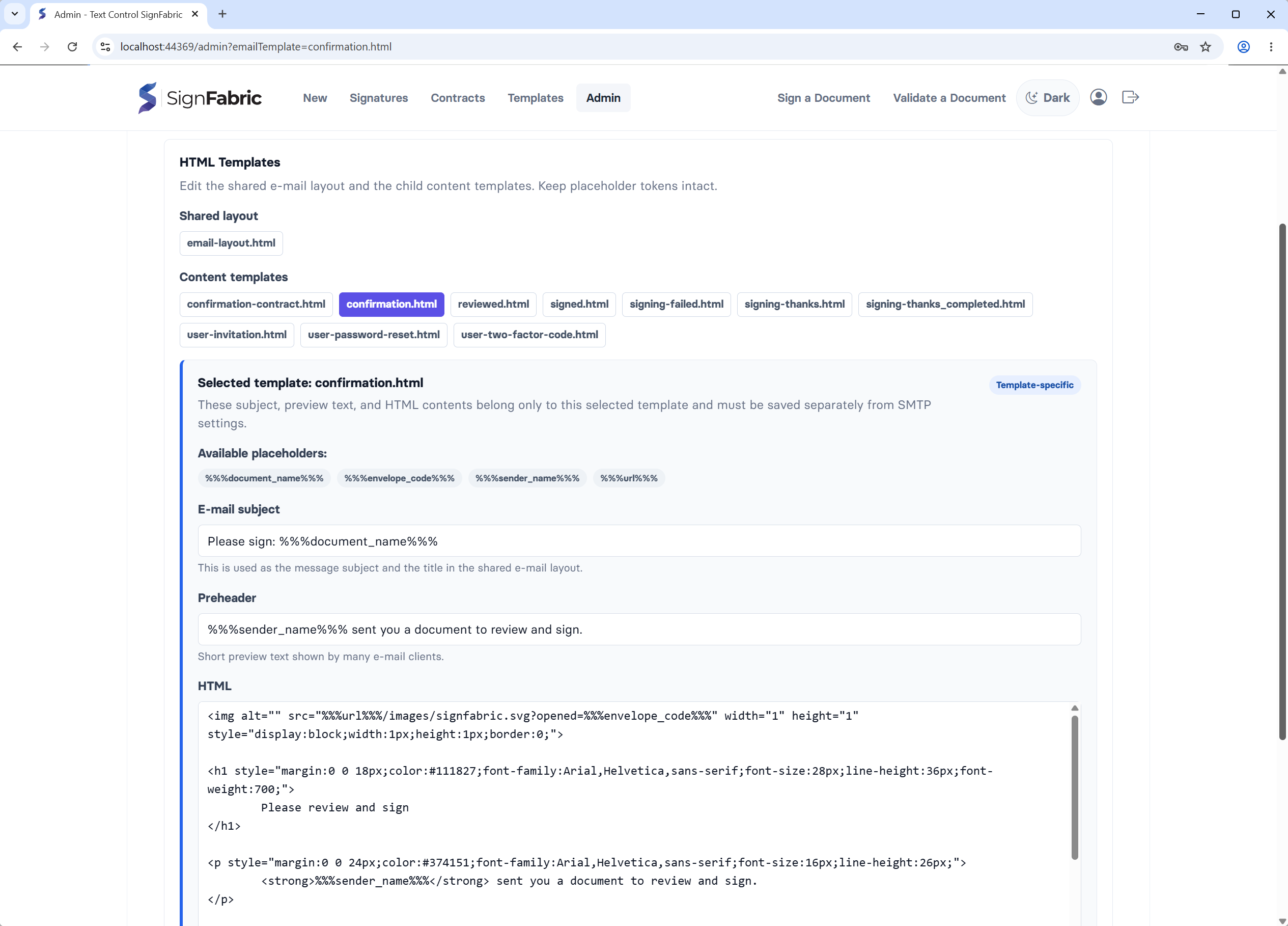Click the Template-specific badge
Viewport: 1288px width, 926px height.
[1034, 385]
